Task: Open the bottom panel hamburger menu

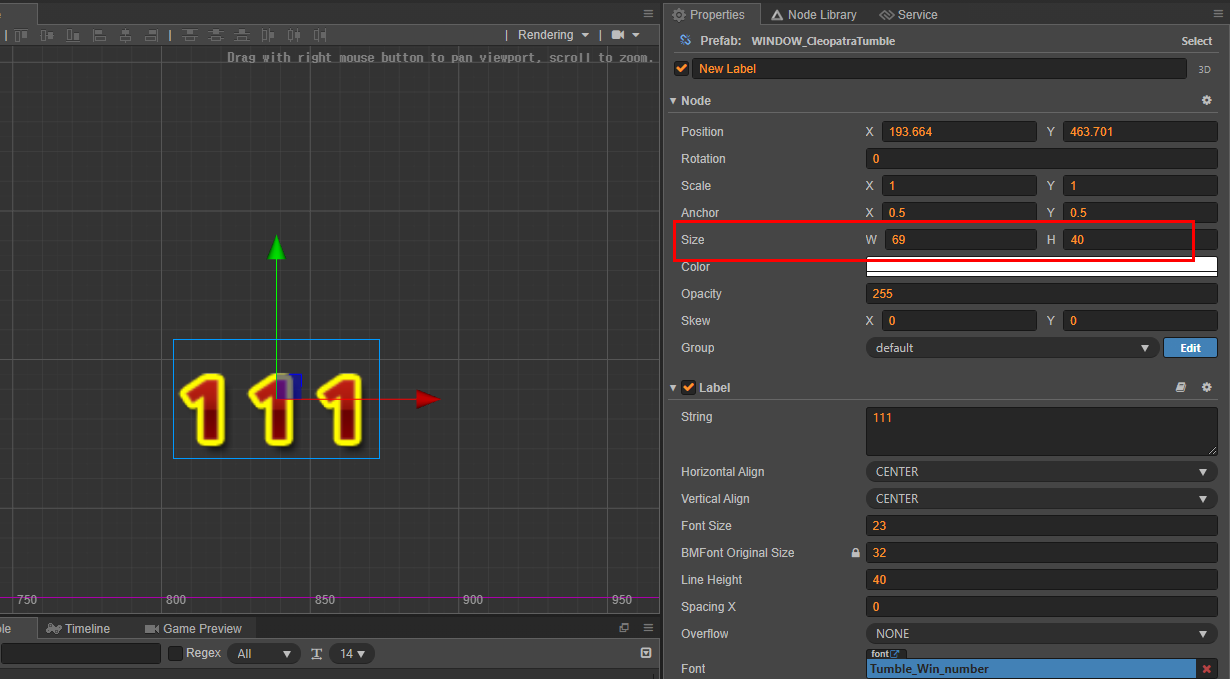Action: (x=648, y=628)
